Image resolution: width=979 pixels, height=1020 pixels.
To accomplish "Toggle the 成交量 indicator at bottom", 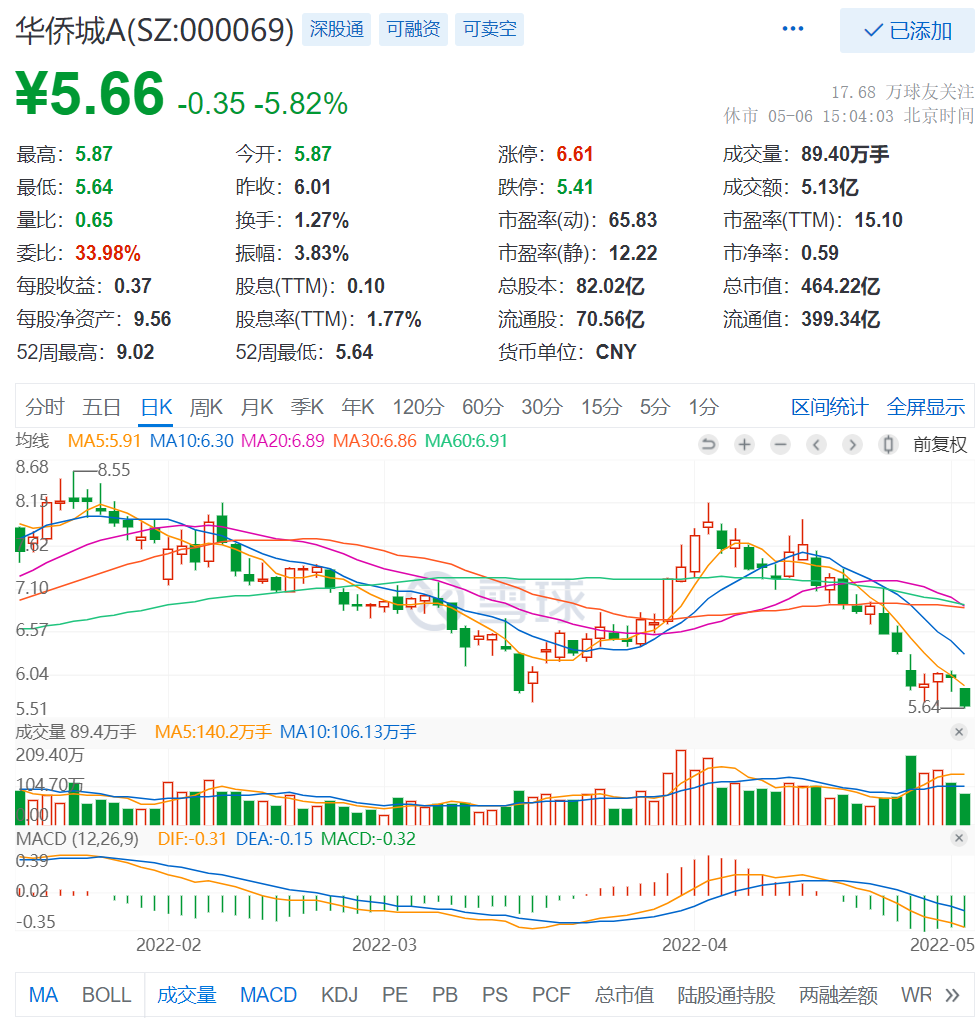I will [x=186, y=995].
